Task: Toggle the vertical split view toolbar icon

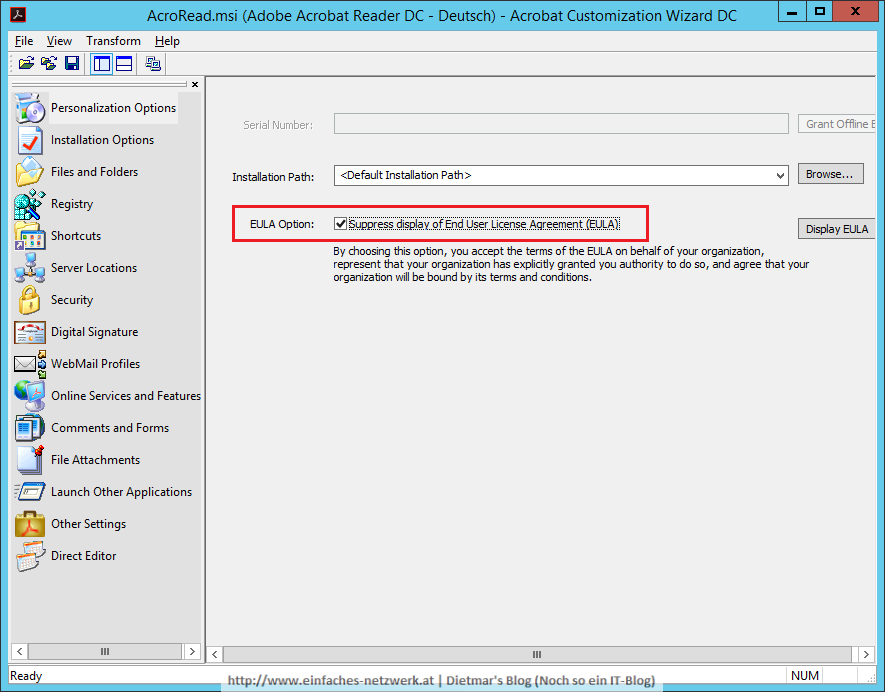Action: [x=102, y=64]
